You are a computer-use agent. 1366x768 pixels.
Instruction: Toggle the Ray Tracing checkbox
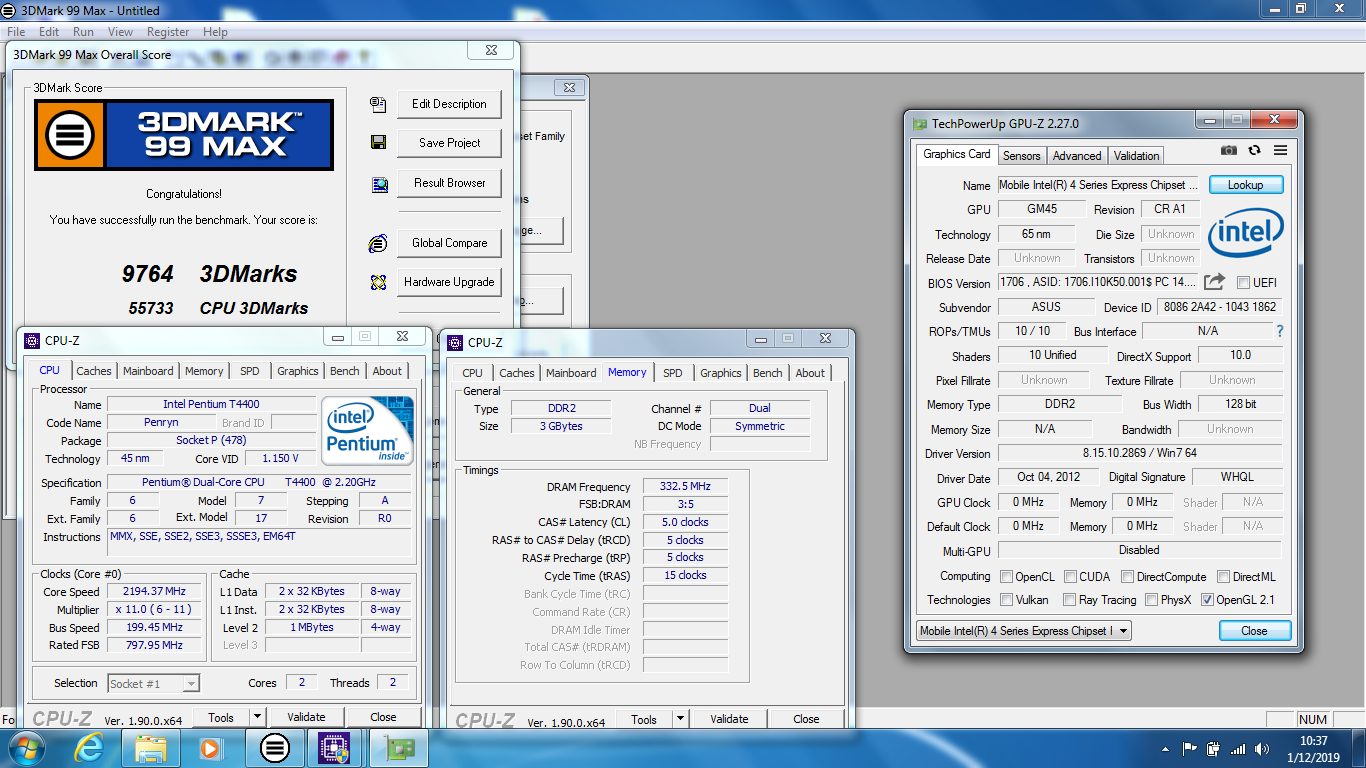pos(1069,600)
